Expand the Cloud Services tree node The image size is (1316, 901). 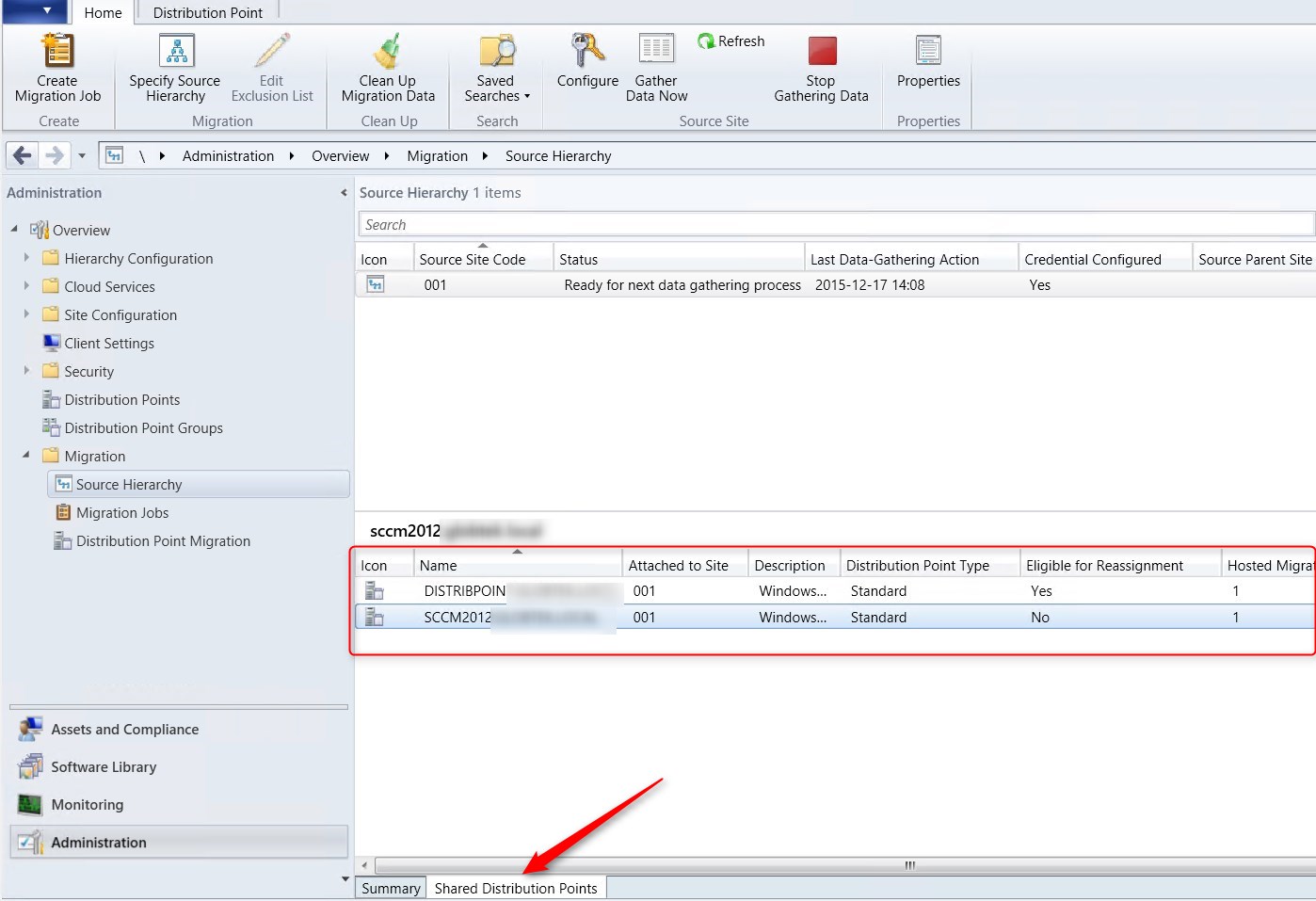(26, 286)
